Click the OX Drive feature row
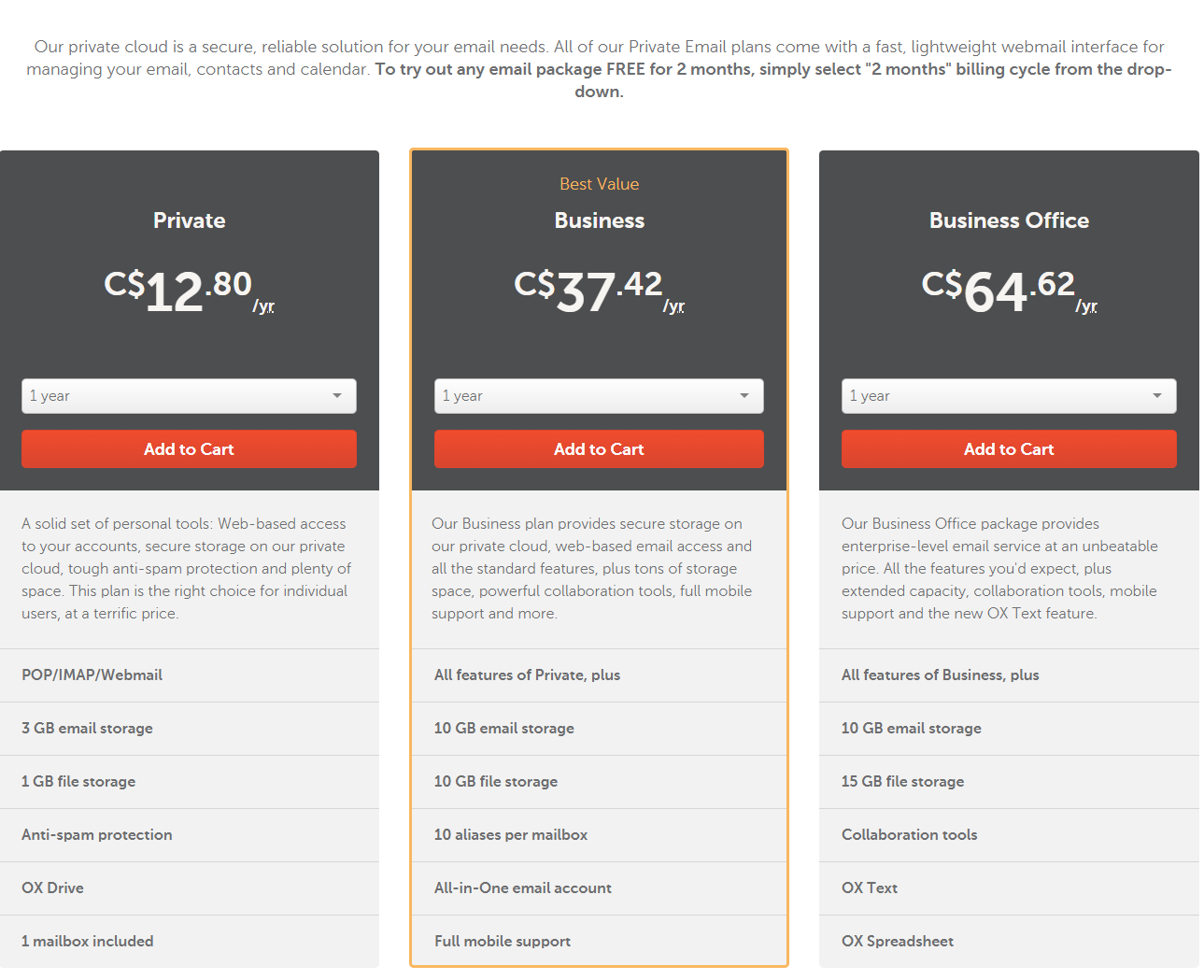The image size is (1204, 980). [52, 888]
